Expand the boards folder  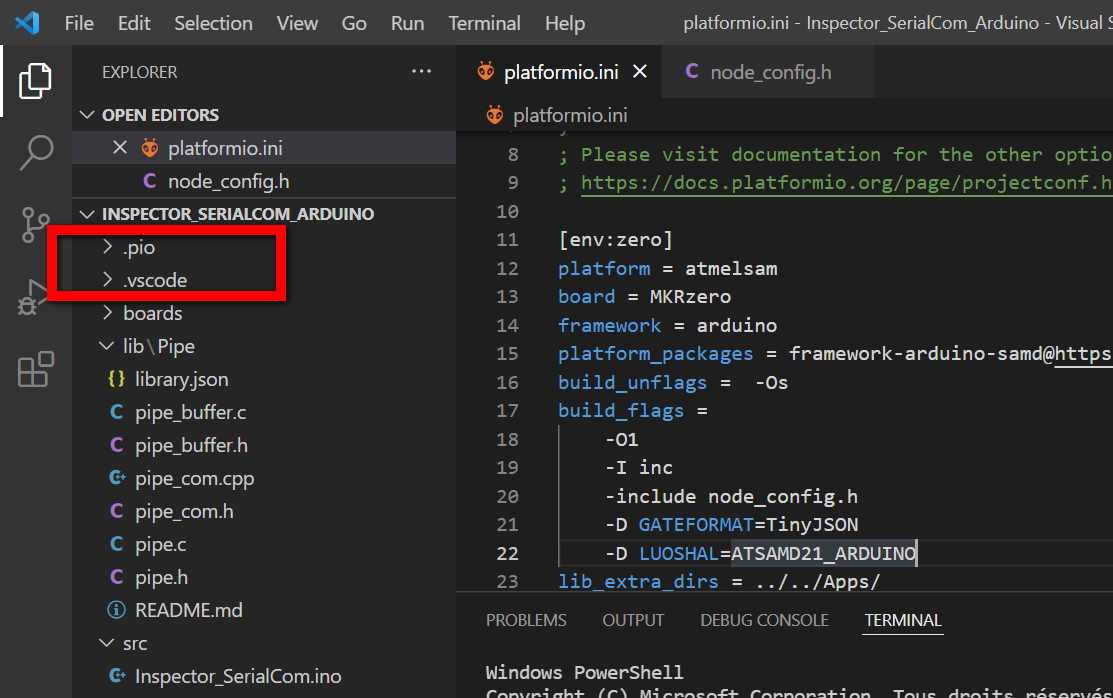(152, 313)
